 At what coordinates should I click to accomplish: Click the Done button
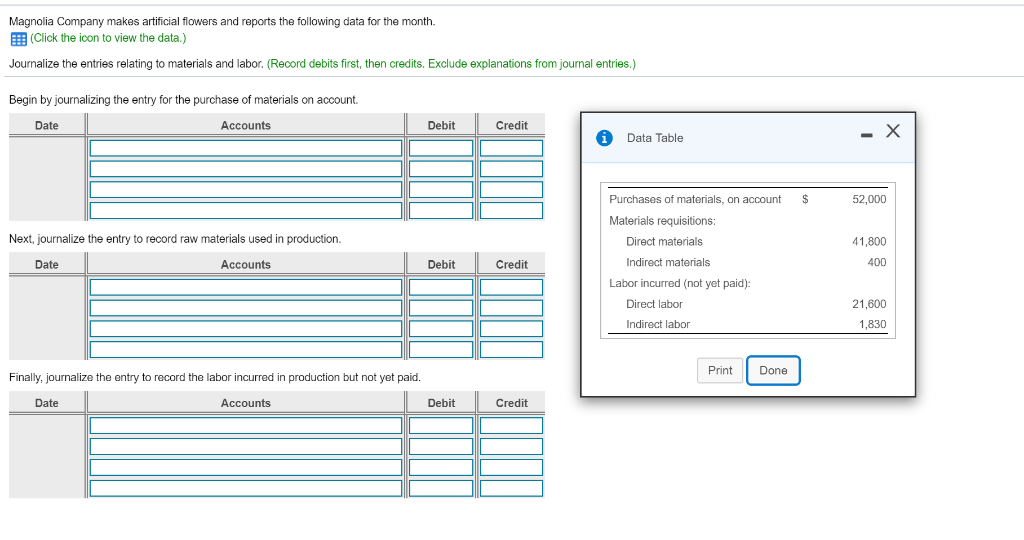click(x=773, y=370)
